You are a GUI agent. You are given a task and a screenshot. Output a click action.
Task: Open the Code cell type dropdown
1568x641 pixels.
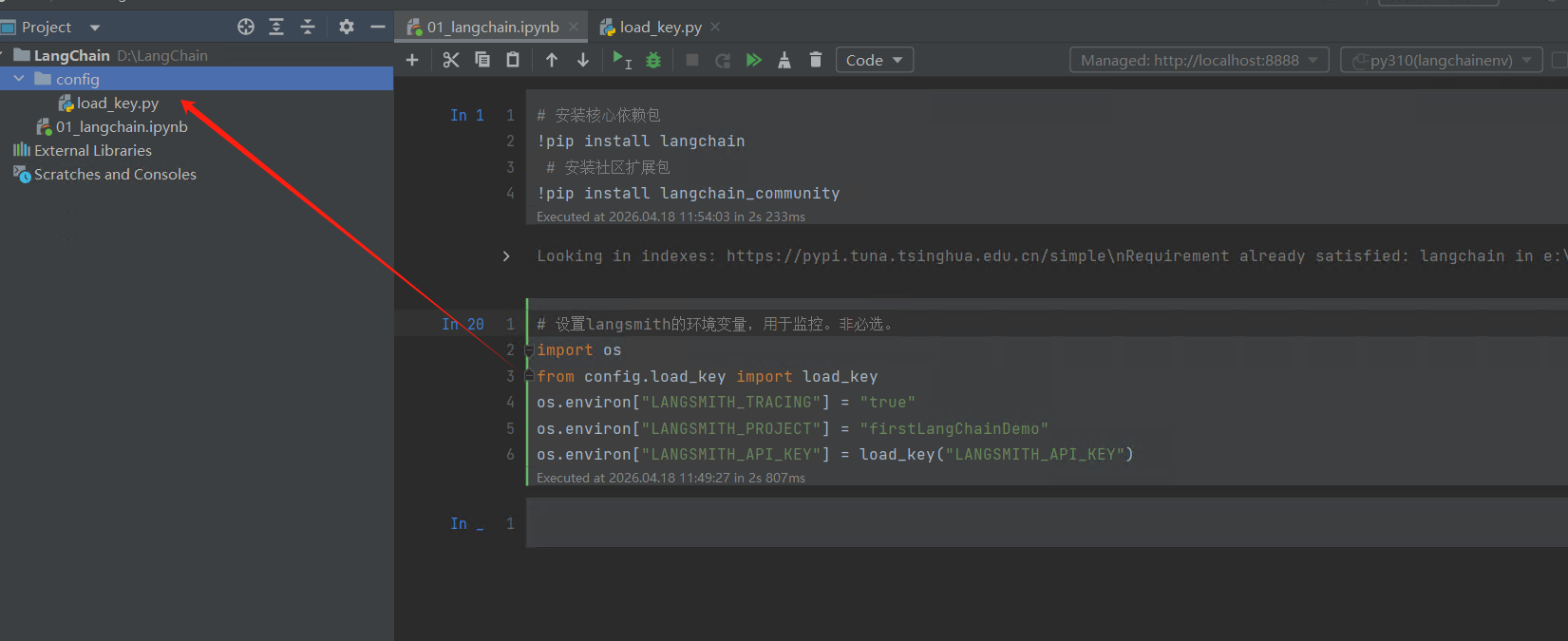click(x=875, y=60)
